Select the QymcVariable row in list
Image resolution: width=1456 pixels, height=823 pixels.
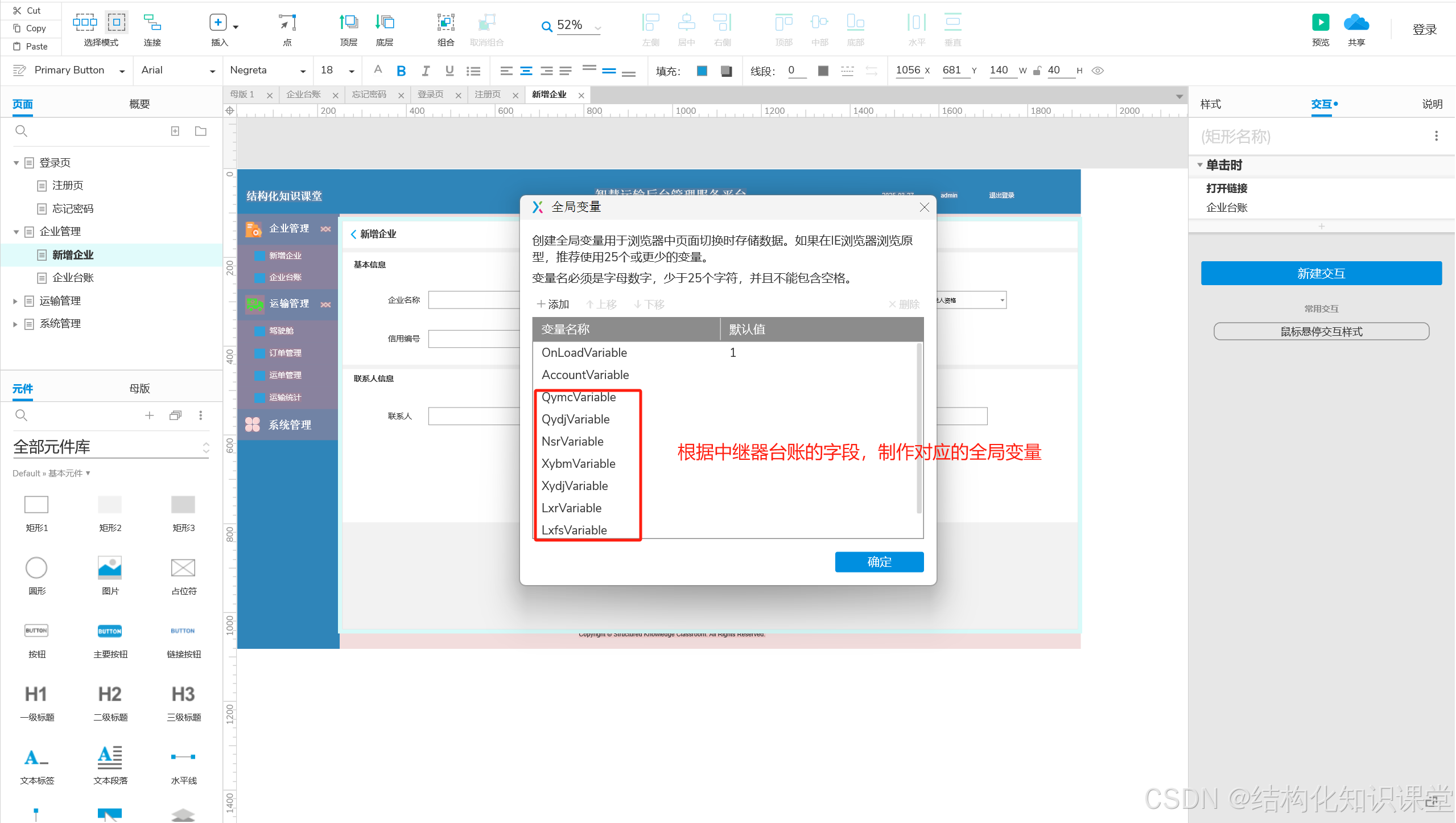(x=579, y=397)
